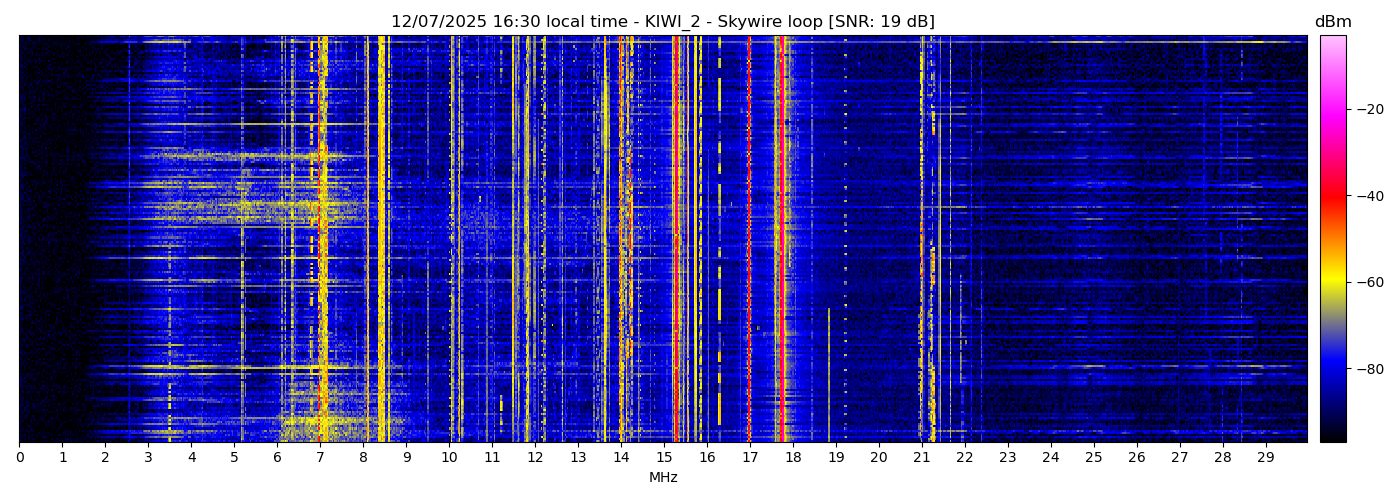Screen dimensions: 1400x500
Task: Click the 7 MHz axis tick label
Action: pyautogui.click(x=320, y=457)
